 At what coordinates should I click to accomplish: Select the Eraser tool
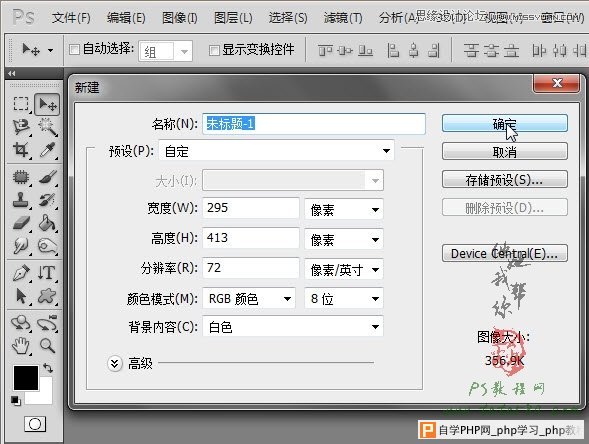point(21,223)
